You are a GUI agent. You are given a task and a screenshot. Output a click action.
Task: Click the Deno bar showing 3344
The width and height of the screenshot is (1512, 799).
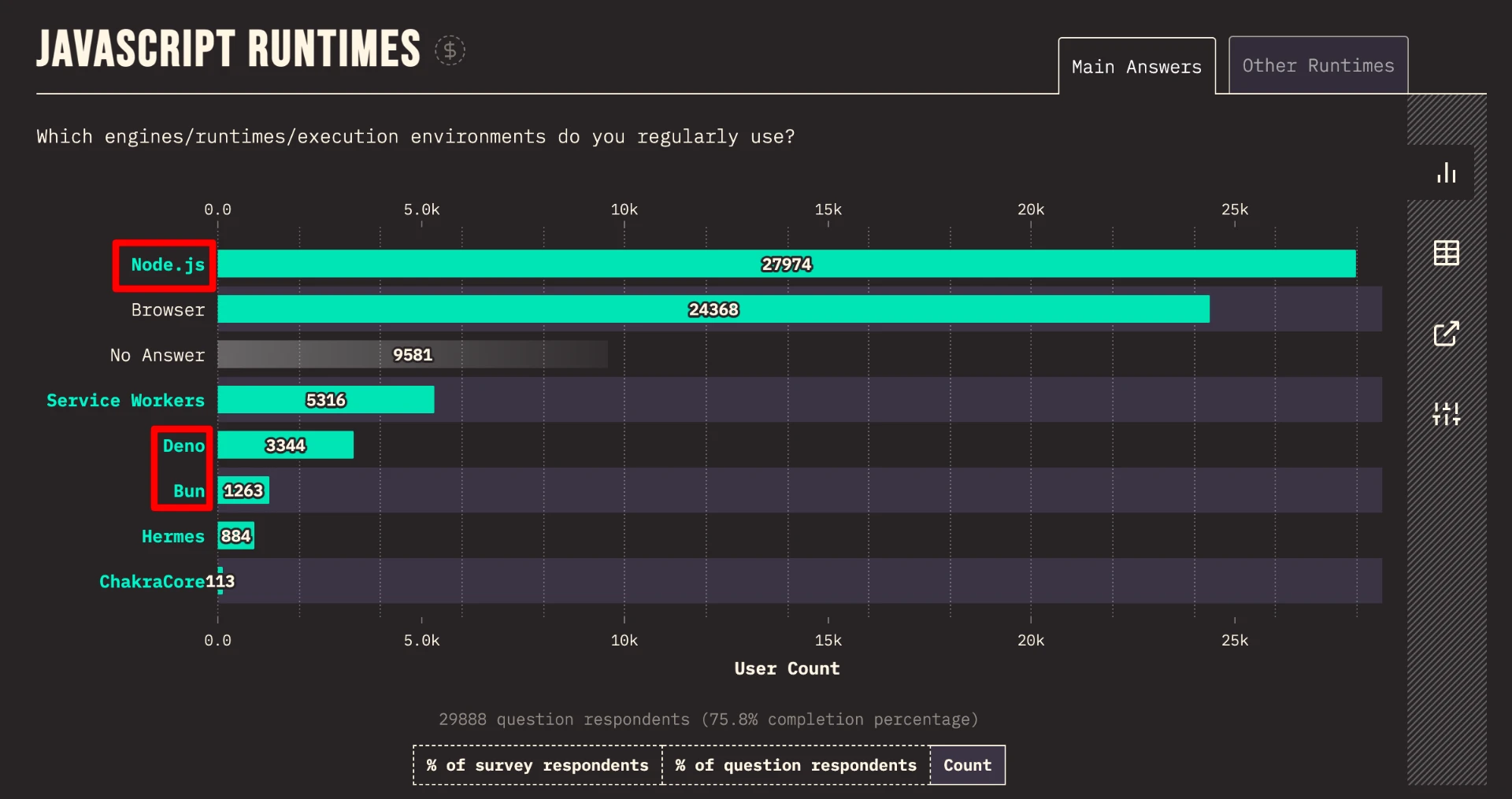pos(286,445)
